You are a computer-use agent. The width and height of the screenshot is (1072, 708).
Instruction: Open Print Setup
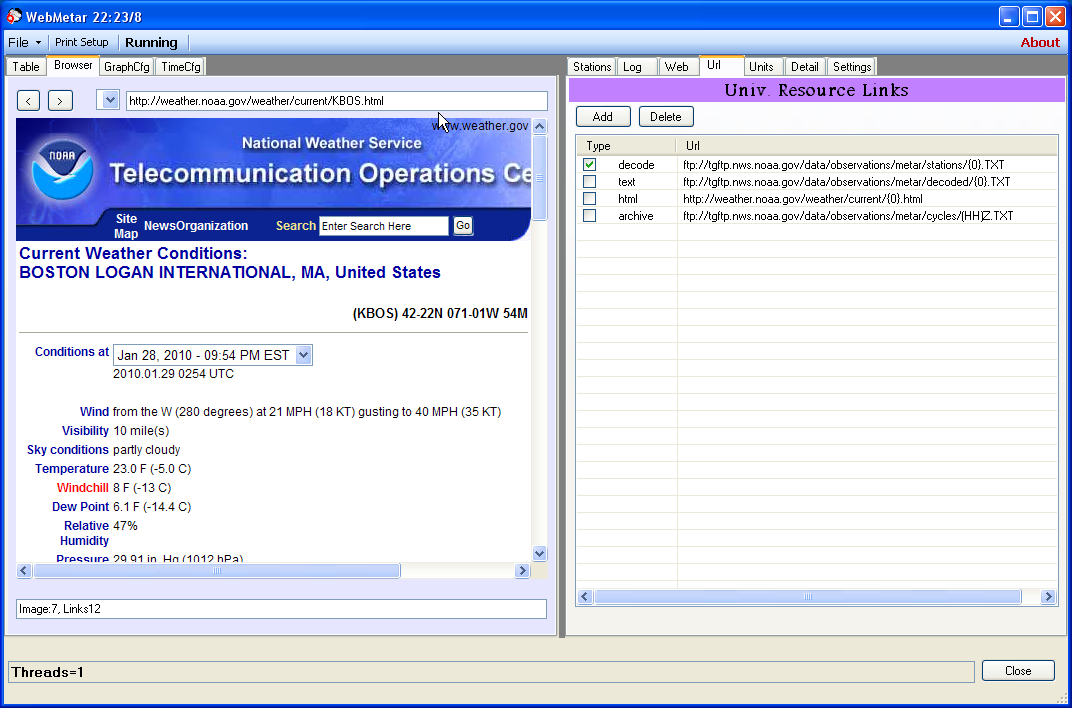click(x=82, y=42)
